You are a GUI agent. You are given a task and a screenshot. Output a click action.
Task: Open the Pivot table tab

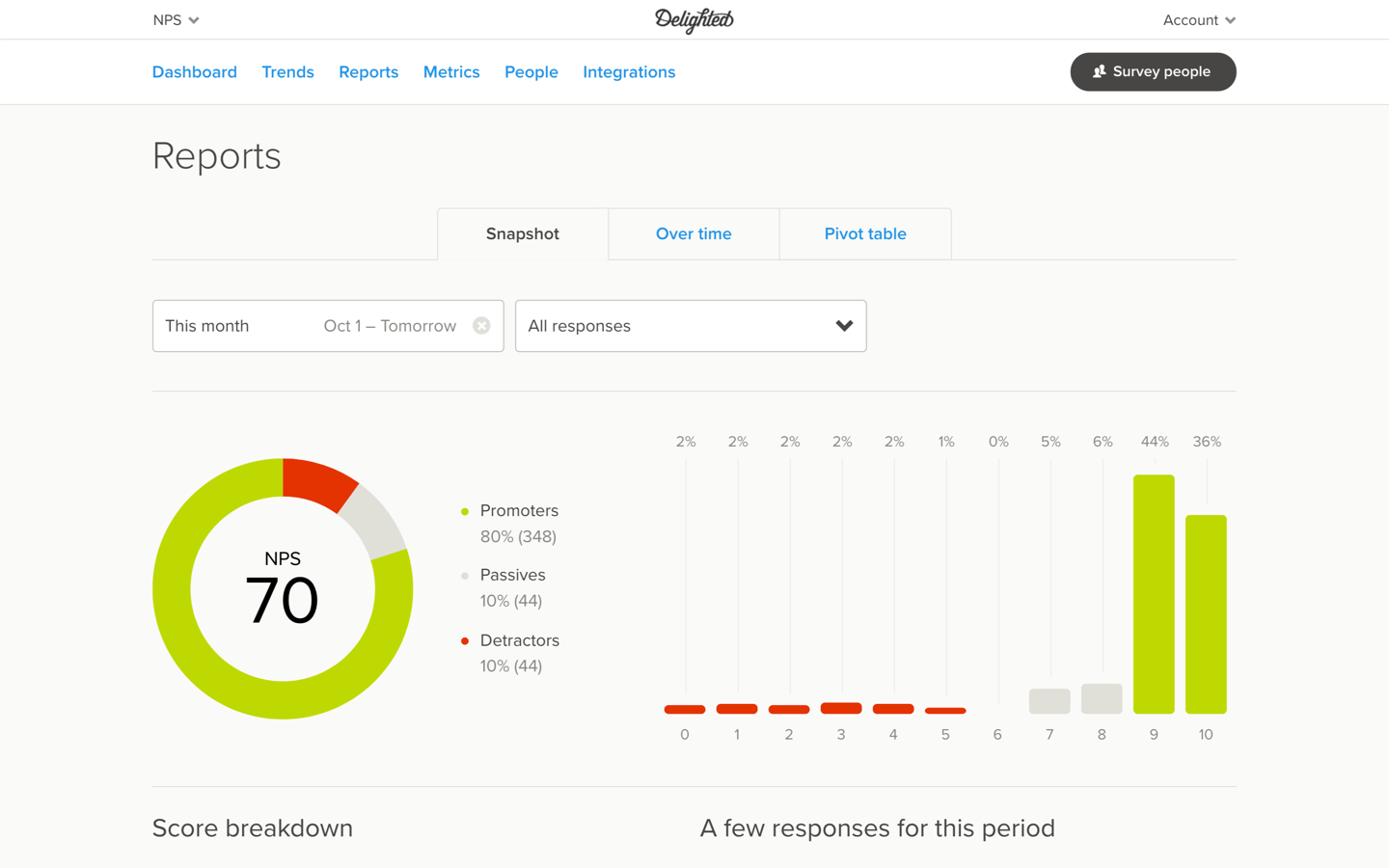pos(864,233)
